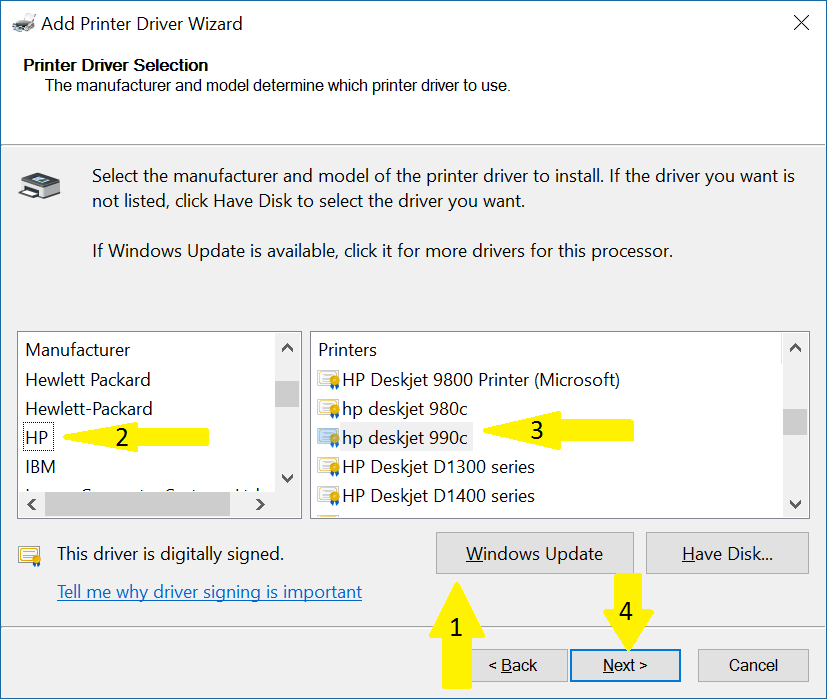The height and width of the screenshot is (699, 827).
Task: Click the HP Deskjet D1400 series driver icon
Action: pos(328,496)
